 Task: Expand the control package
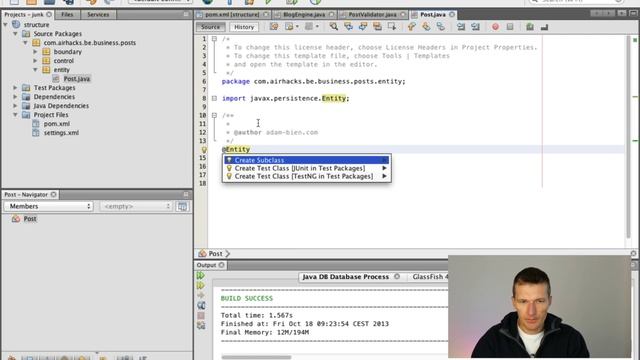click(x=35, y=61)
